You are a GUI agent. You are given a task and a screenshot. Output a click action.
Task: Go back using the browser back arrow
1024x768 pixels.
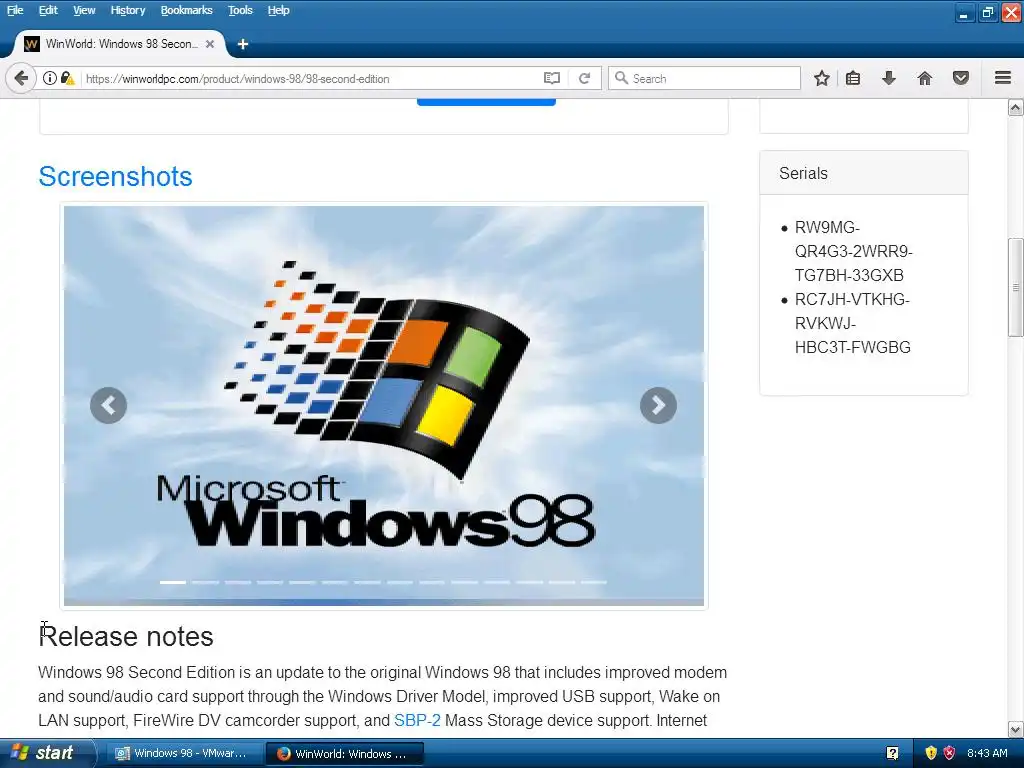coord(20,78)
